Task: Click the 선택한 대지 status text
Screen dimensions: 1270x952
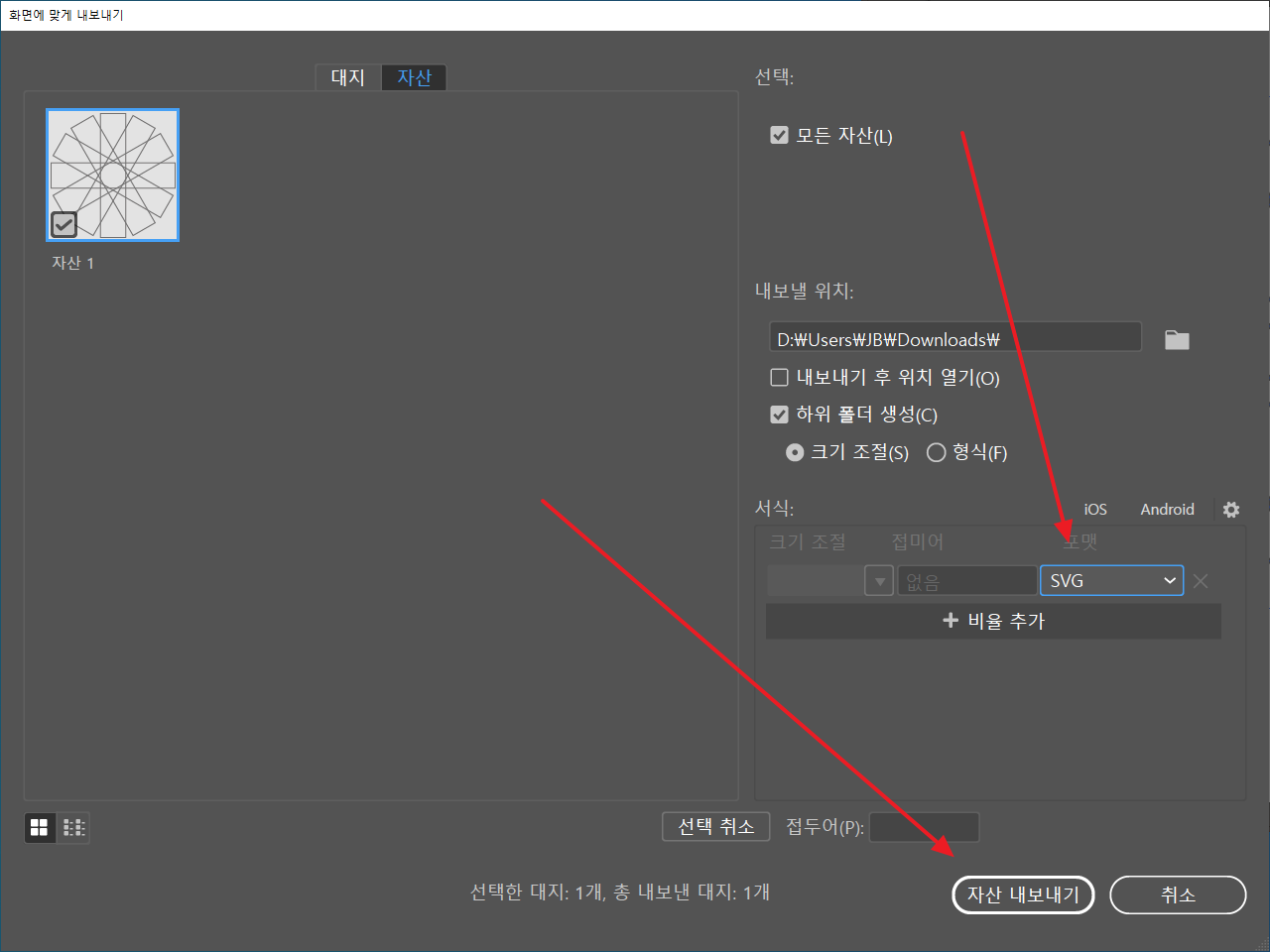Action: click(620, 892)
